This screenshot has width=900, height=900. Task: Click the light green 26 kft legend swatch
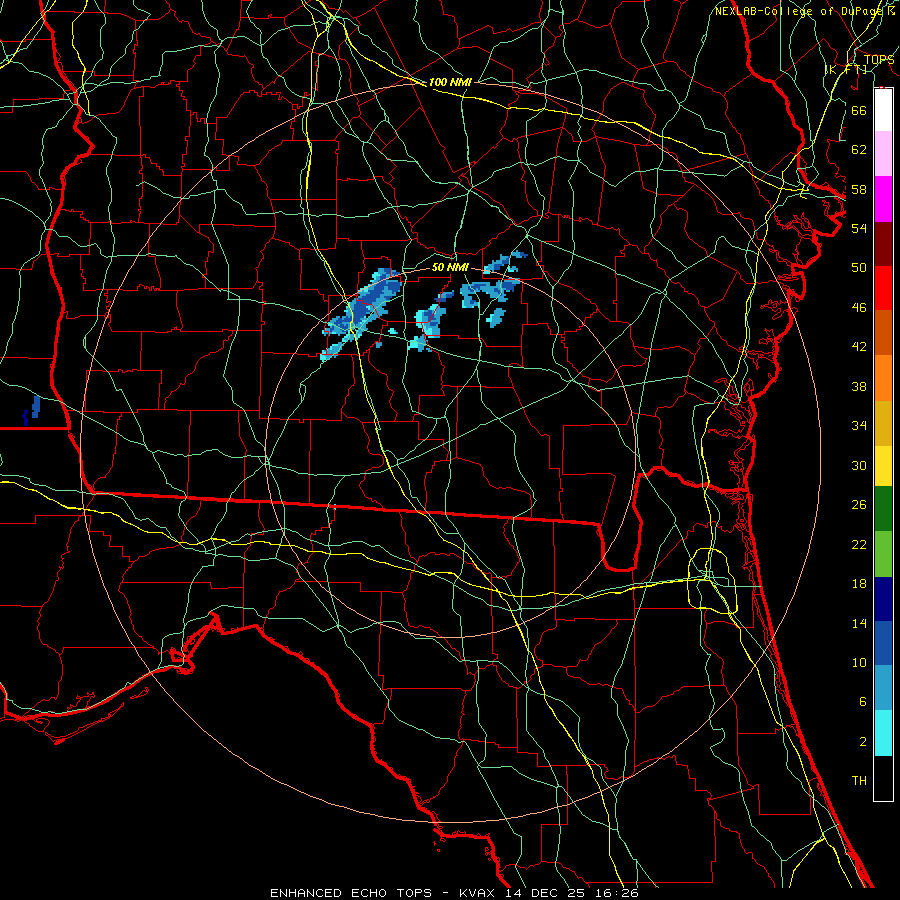(x=883, y=554)
